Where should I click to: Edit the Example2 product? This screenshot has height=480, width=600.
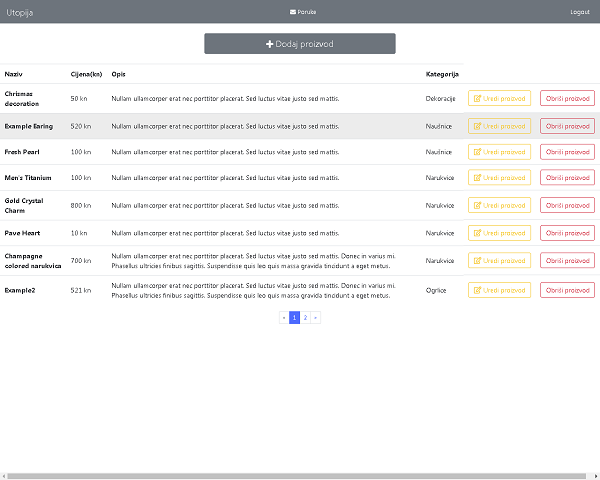click(499, 290)
